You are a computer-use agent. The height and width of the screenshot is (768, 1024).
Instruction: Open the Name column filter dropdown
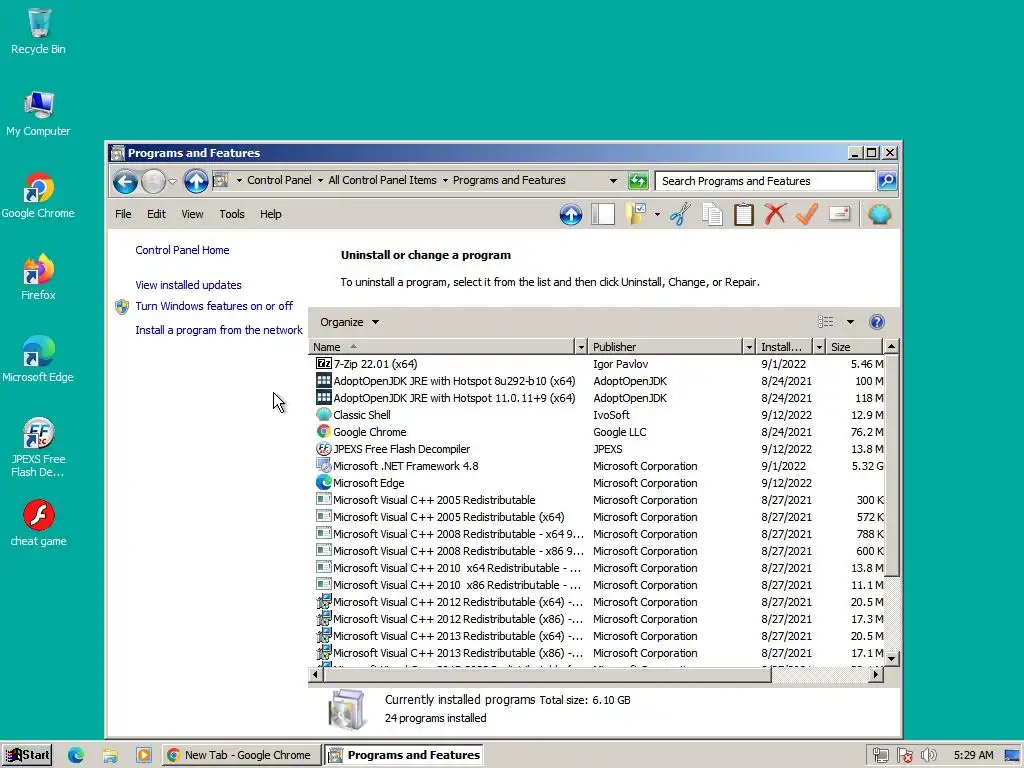tap(581, 347)
